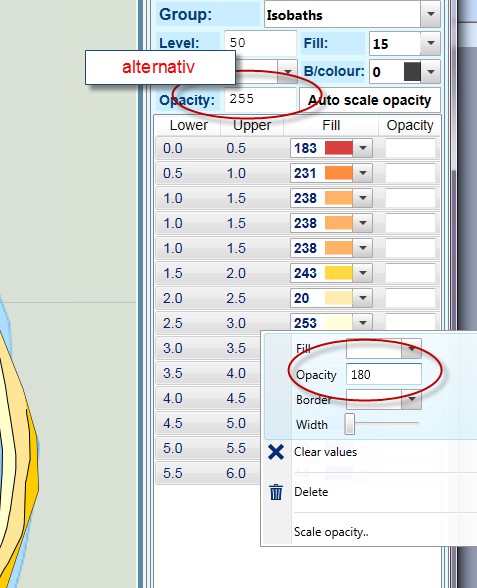Click the dark B/colour swatch
This screenshot has width=477, height=588.
[412, 71]
